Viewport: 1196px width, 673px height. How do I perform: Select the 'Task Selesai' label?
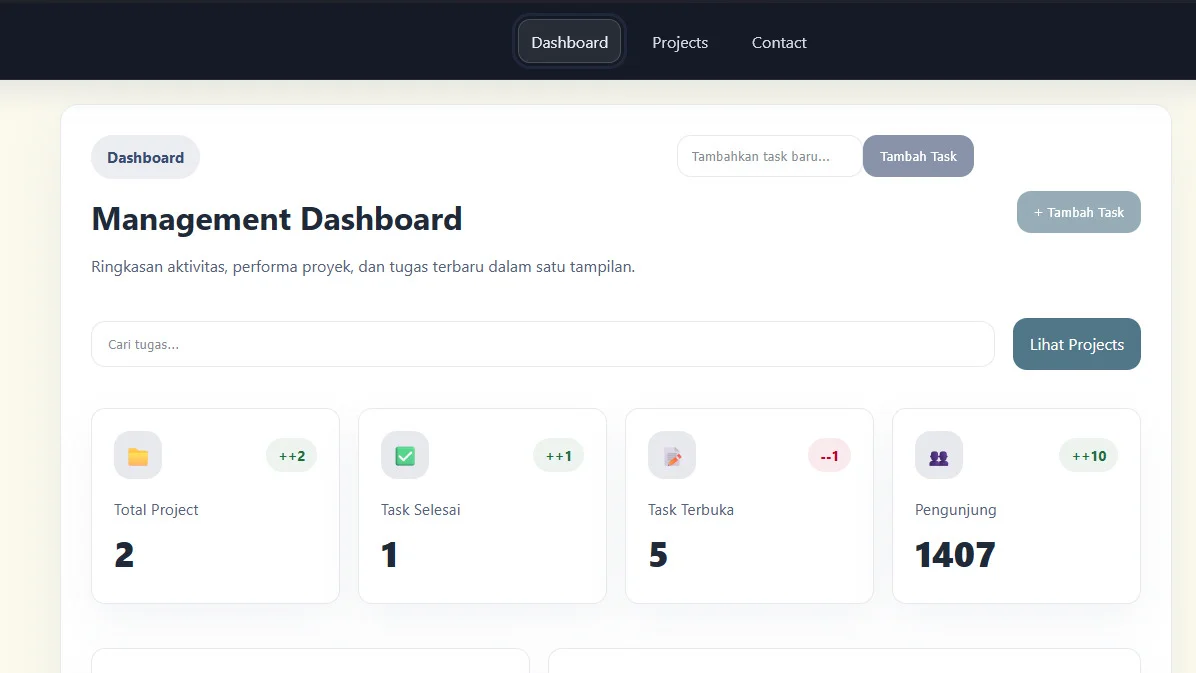click(420, 510)
